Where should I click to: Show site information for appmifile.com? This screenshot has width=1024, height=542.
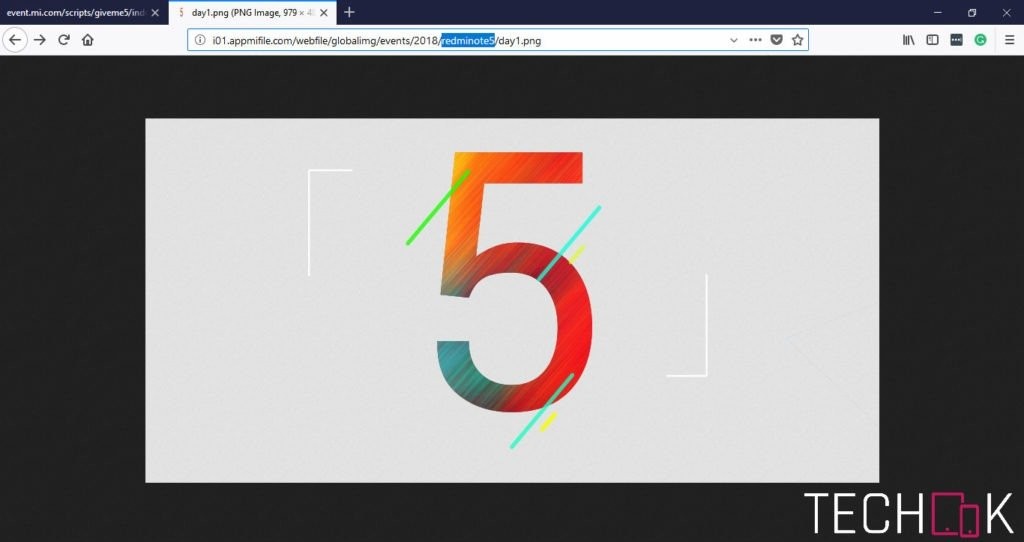[200, 40]
